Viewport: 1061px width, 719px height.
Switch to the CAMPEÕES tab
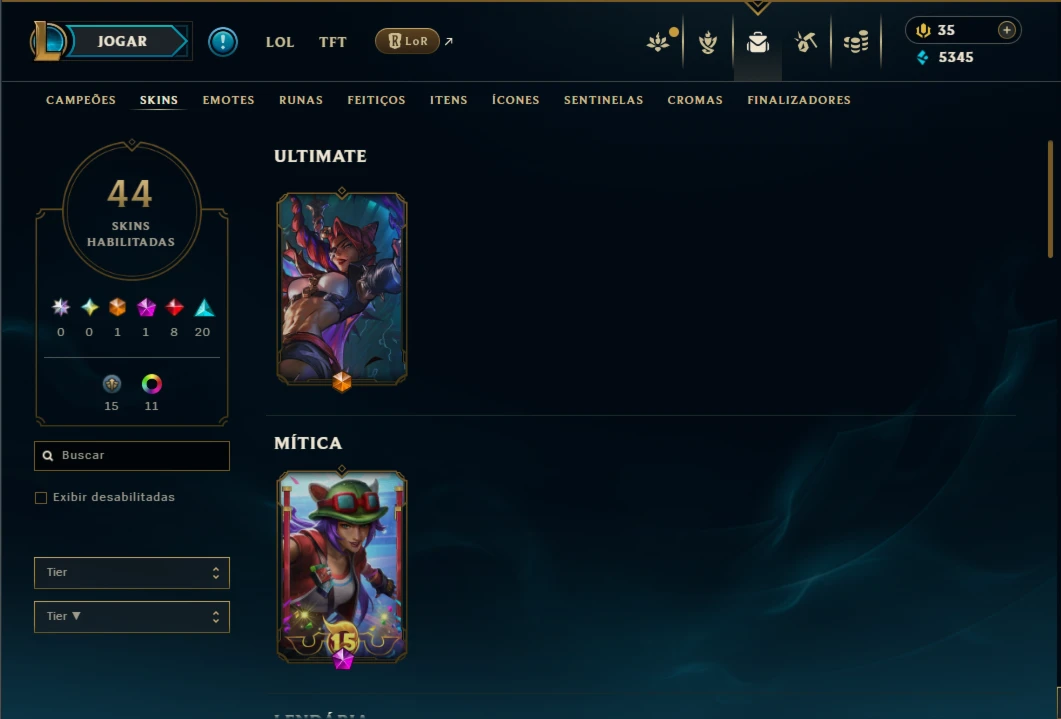[81, 100]
